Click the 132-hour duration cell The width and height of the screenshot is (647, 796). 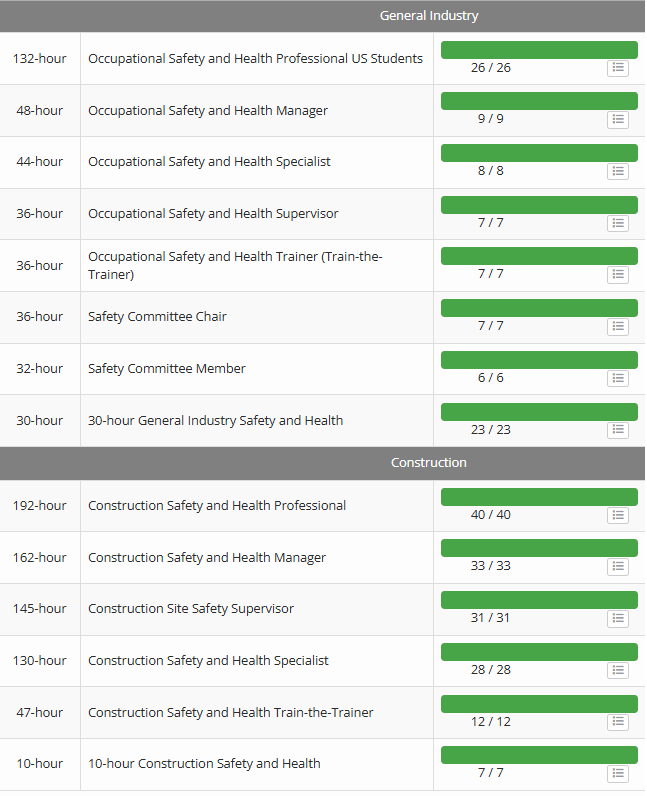(x=40, y=59)
